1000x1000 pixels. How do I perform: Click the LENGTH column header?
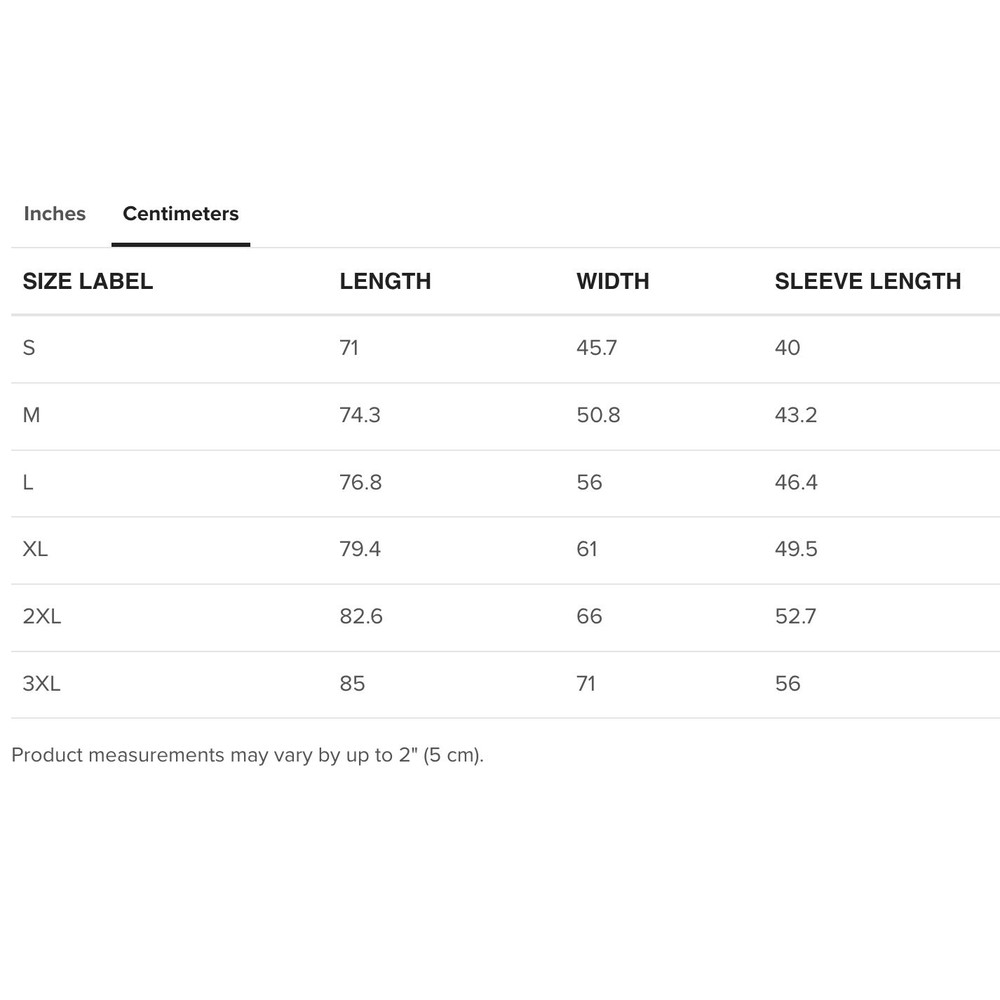click(385, 282)
